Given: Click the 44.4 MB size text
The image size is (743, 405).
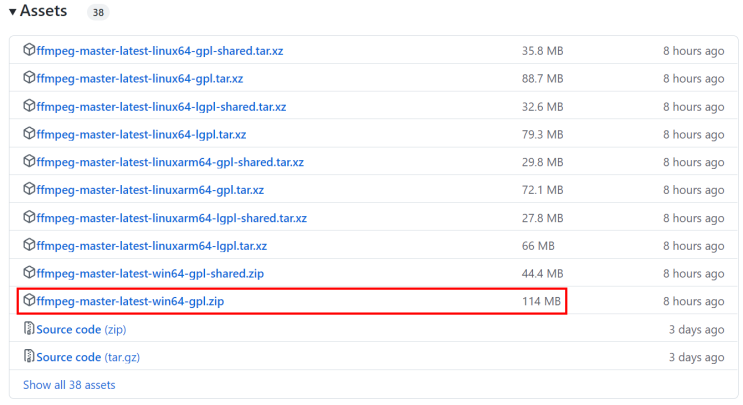Looking at the screenshot, I should point(543,274).
